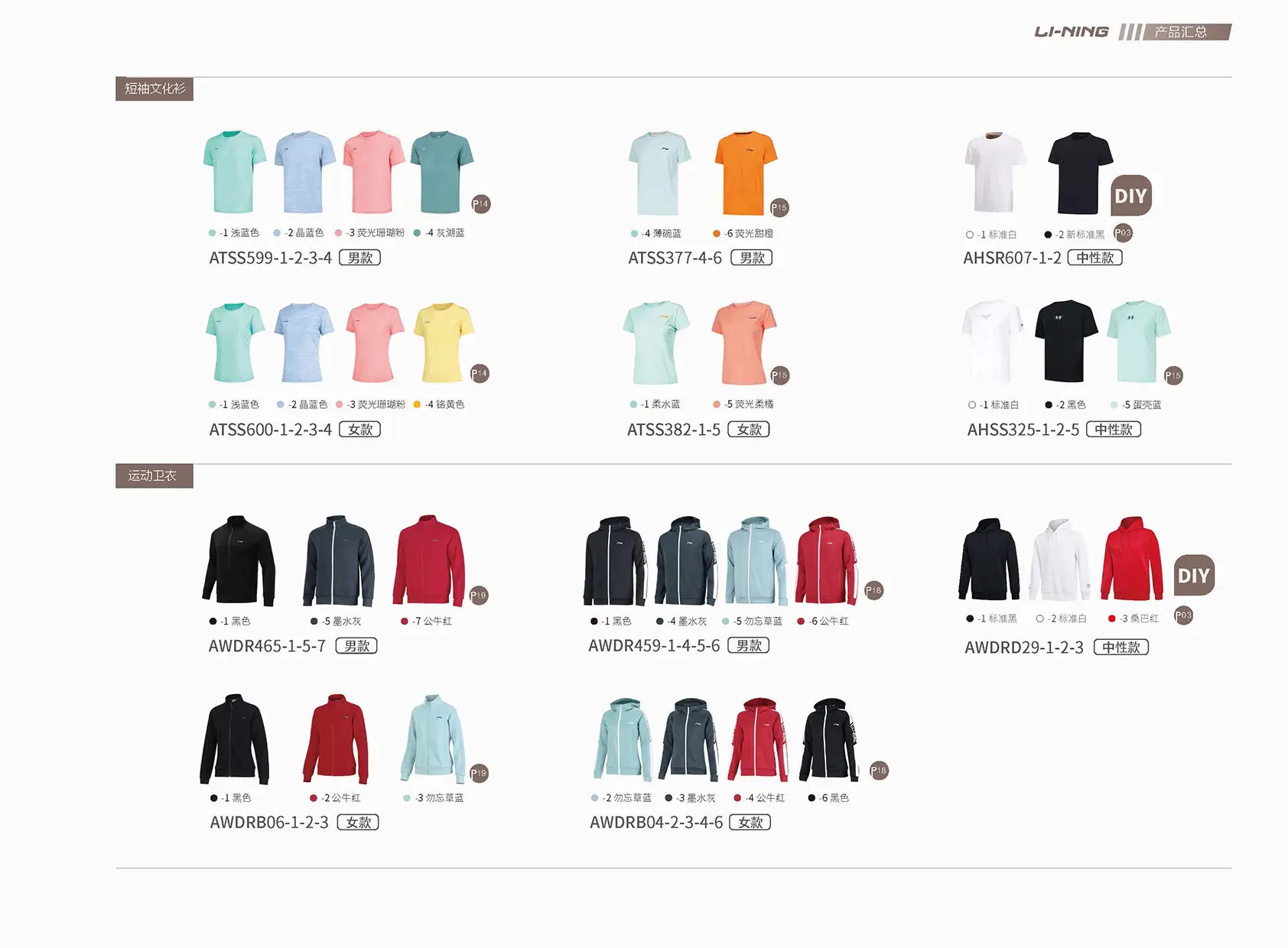Viewport: 1288px width, 948px height.
Task: Select the 运动卫衣 section tab
Action: pyautogui.click(x=154, y=476)
